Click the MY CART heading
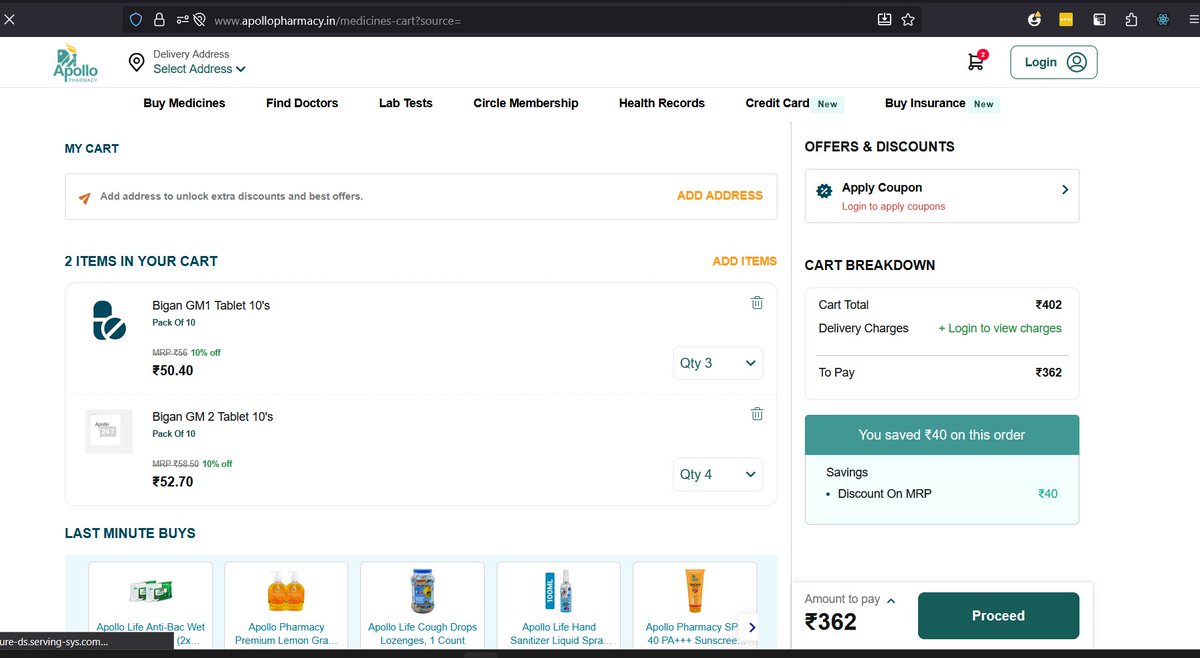 click(x=92, y=148)
